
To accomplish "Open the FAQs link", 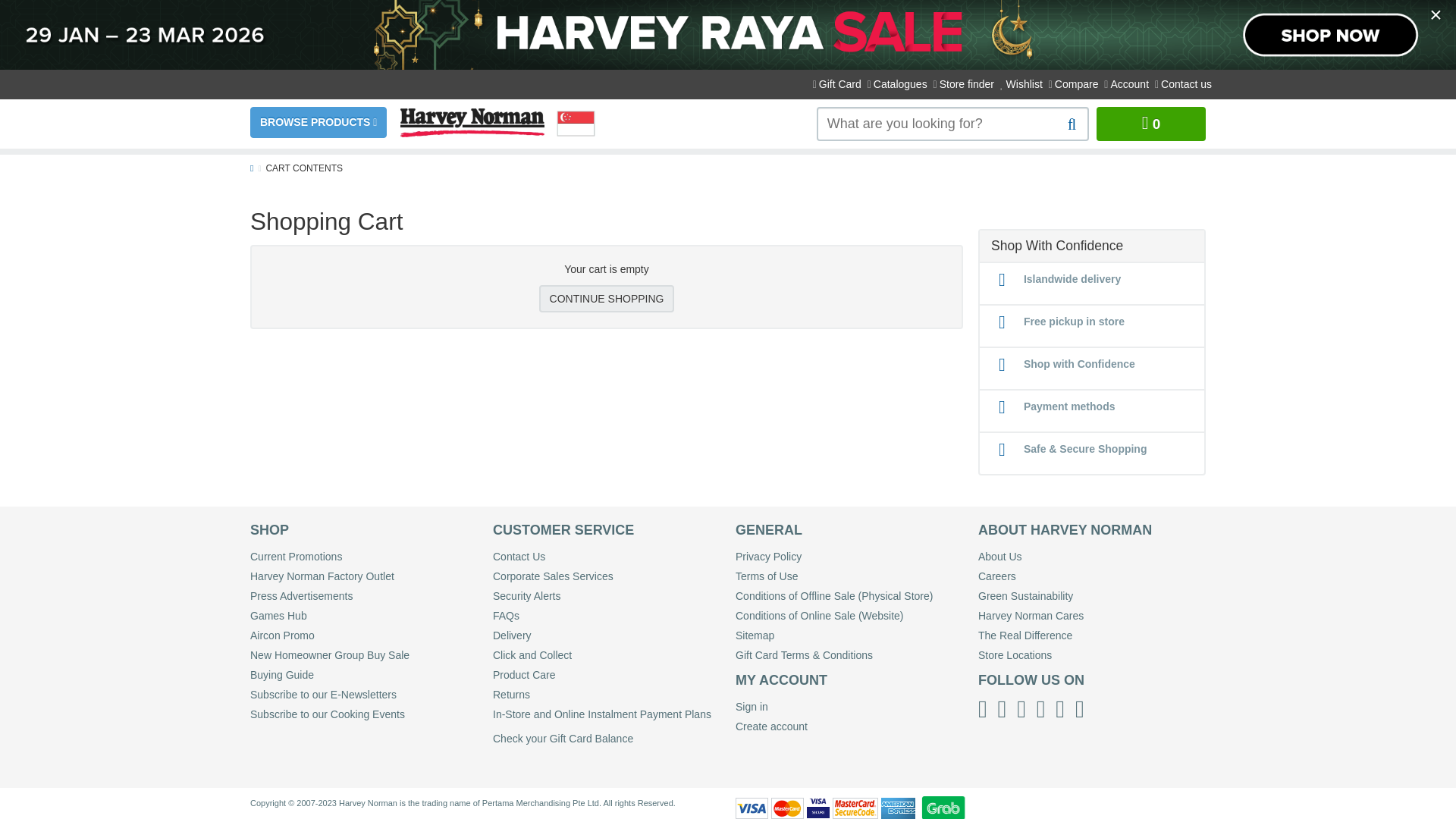I will click(506, 616).
